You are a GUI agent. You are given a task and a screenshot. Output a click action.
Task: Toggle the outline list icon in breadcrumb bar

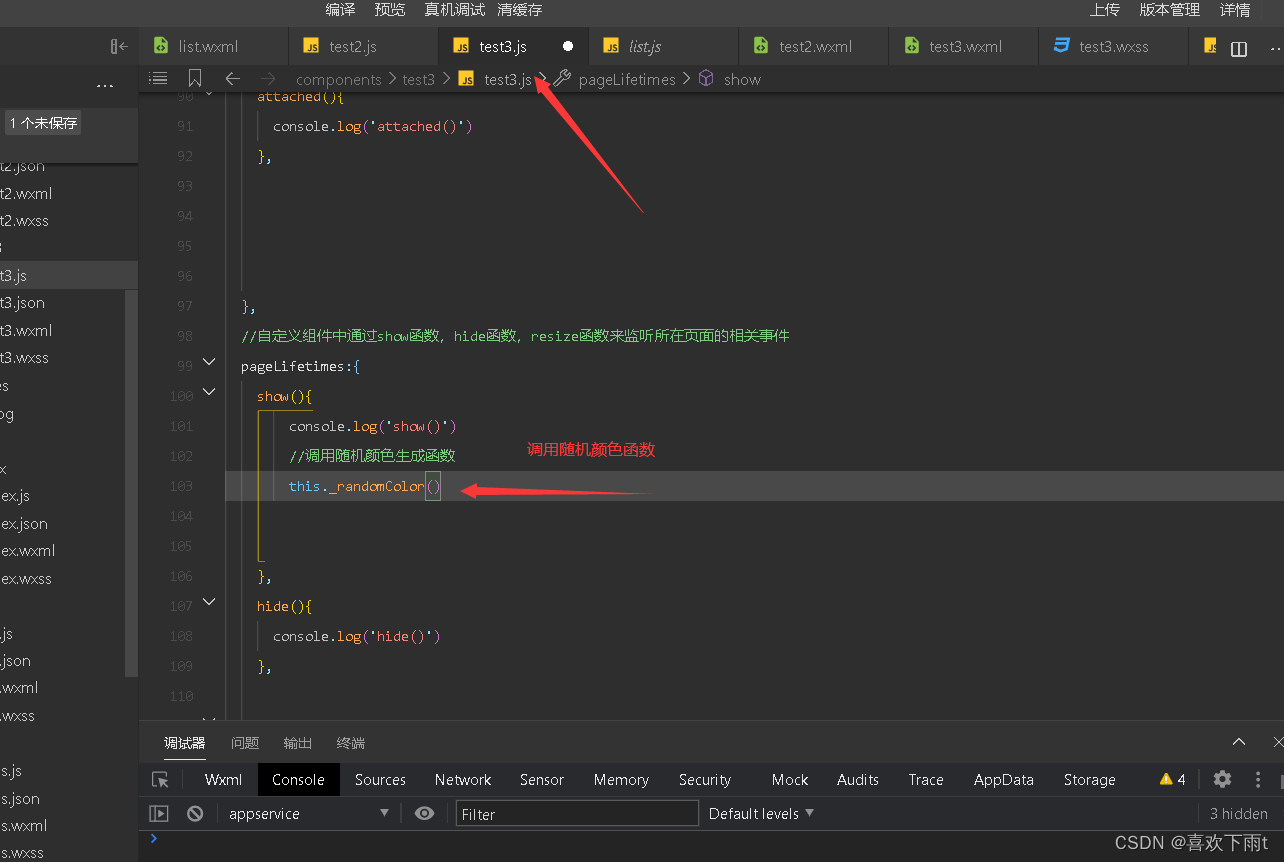click(158, 78)
